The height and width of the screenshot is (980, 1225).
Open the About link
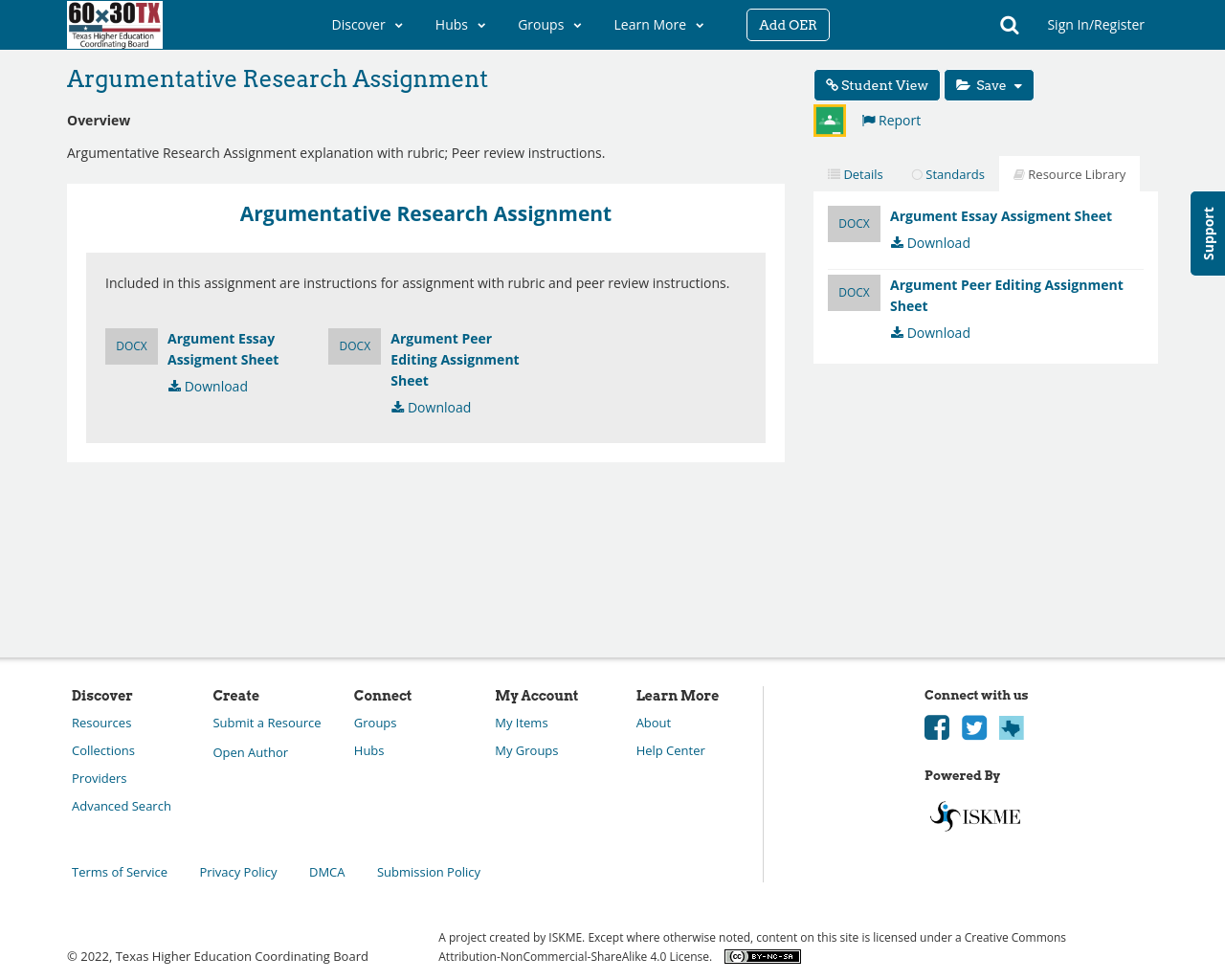(654, 724)
